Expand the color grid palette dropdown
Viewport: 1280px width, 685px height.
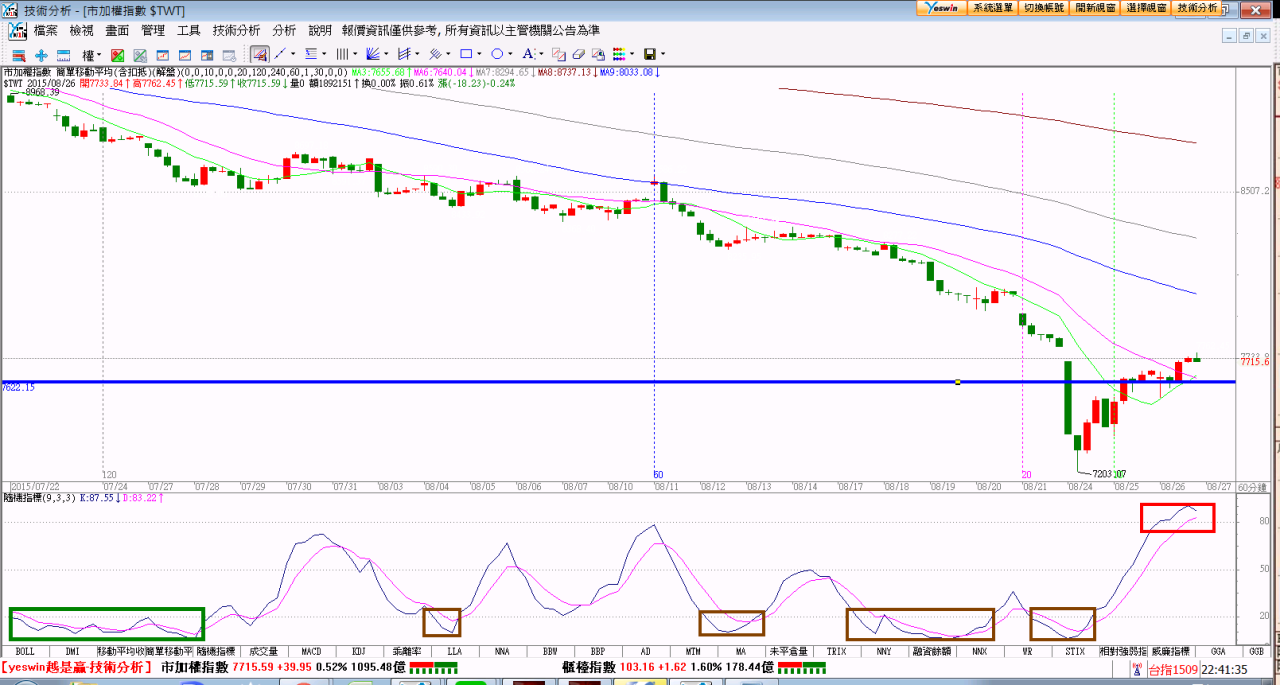[x=633, y=55]
